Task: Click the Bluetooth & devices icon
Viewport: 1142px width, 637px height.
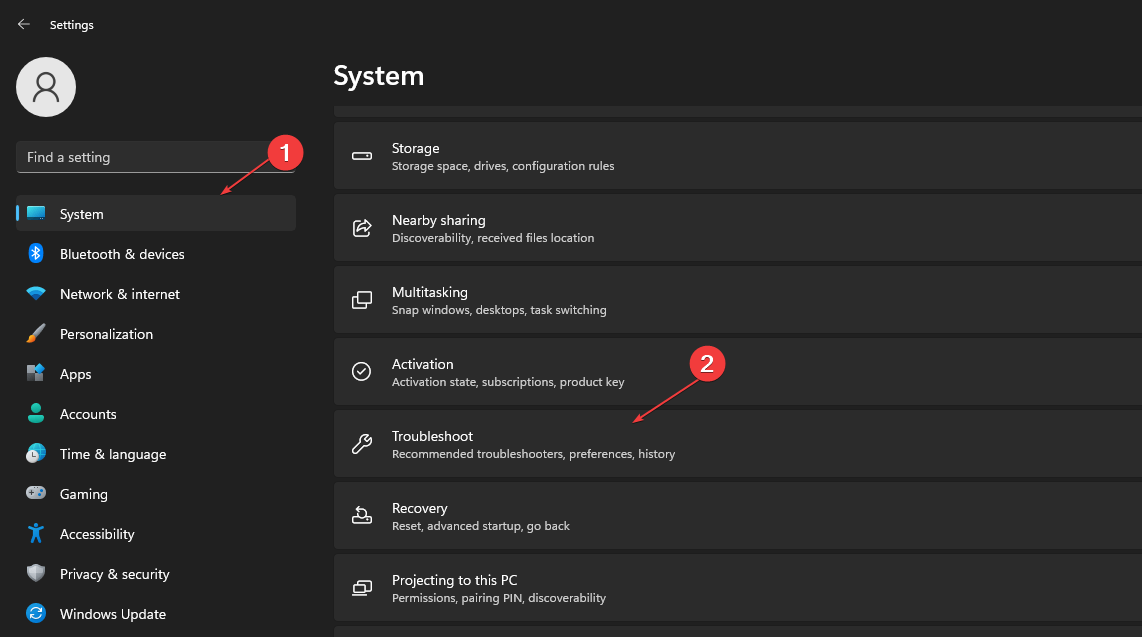Action: (36, 254)
